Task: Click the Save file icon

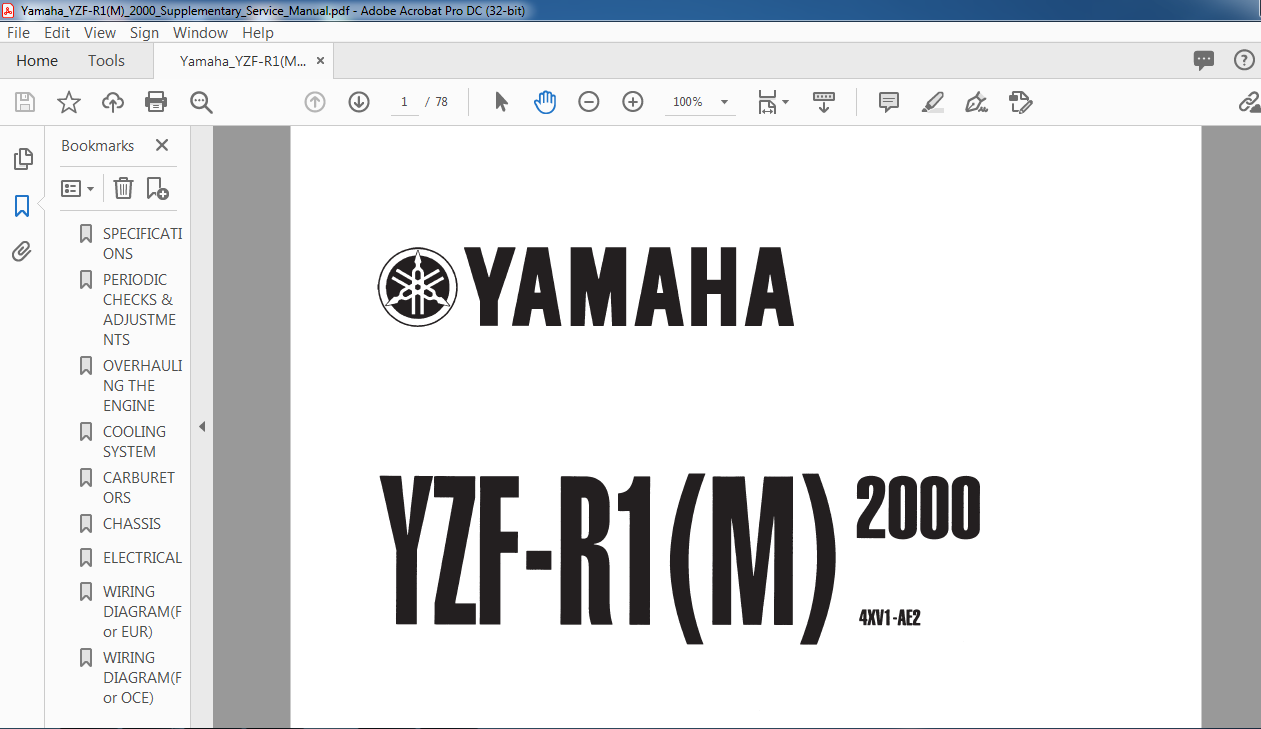Action: [25, 102]
